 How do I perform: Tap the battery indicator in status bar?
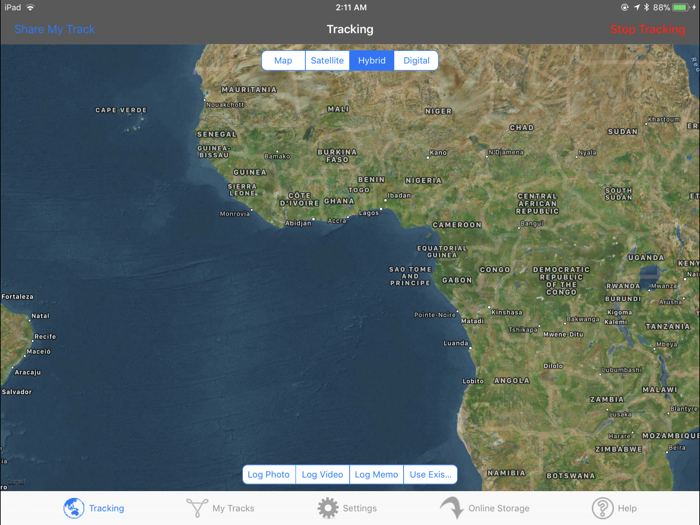click(x=682, y=8)
